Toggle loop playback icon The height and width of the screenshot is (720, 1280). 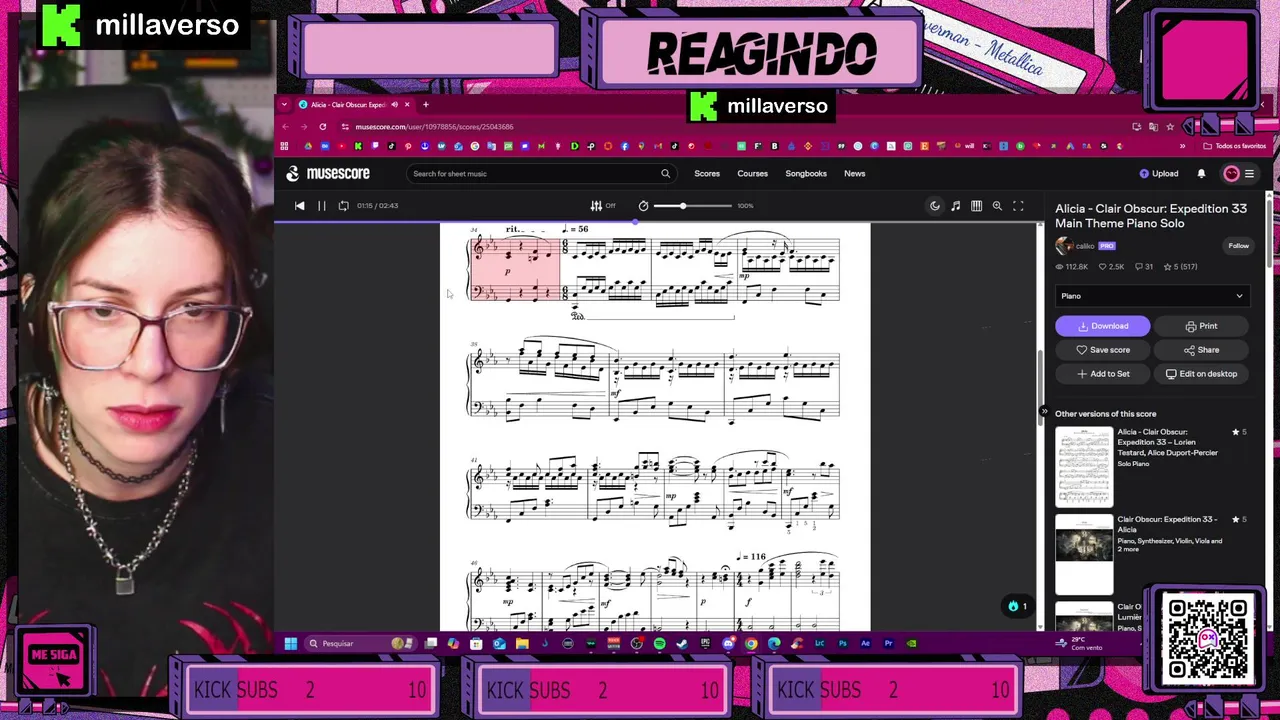click(344, 205)
